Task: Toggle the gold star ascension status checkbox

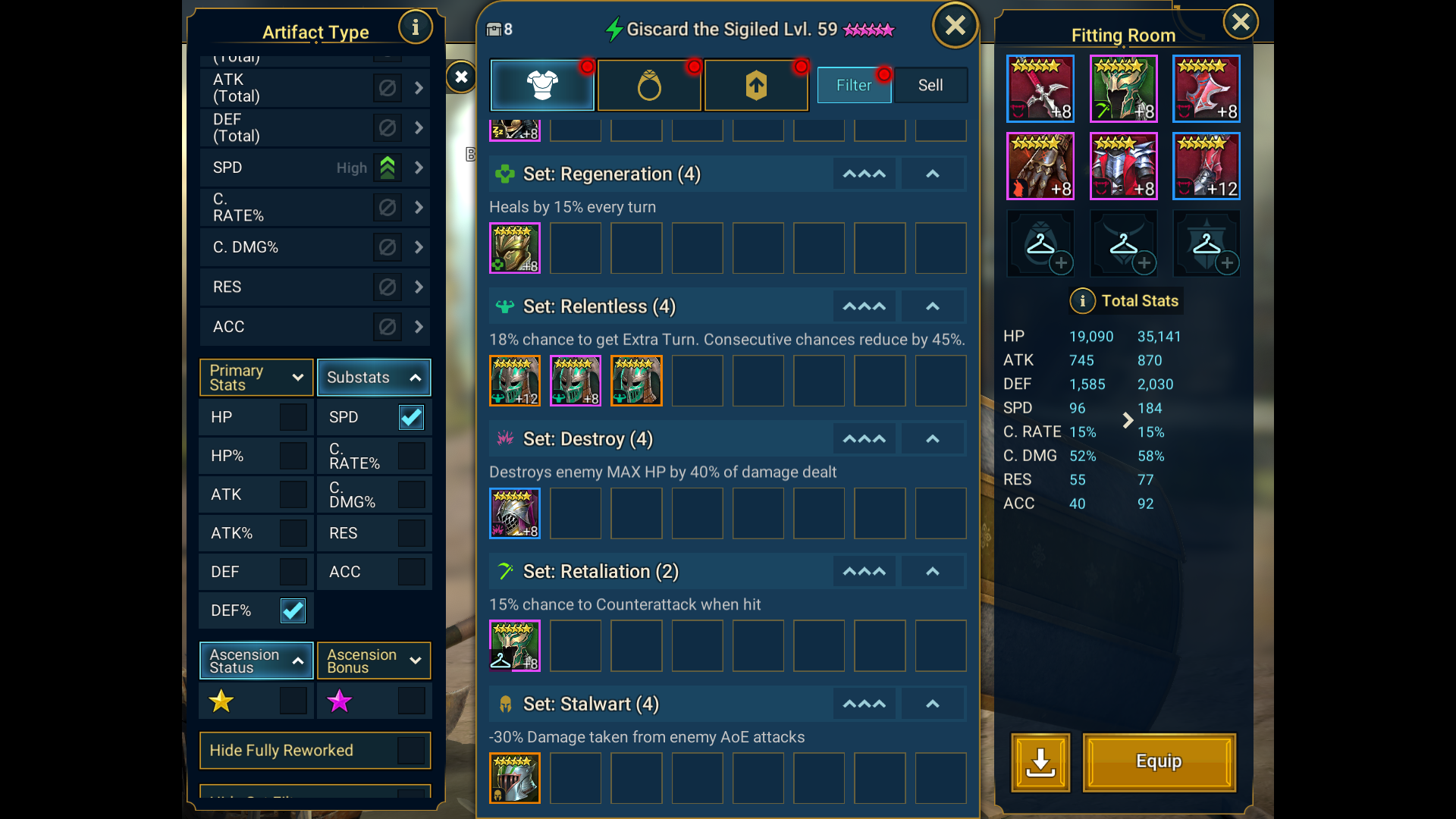Action: point(293,701)
